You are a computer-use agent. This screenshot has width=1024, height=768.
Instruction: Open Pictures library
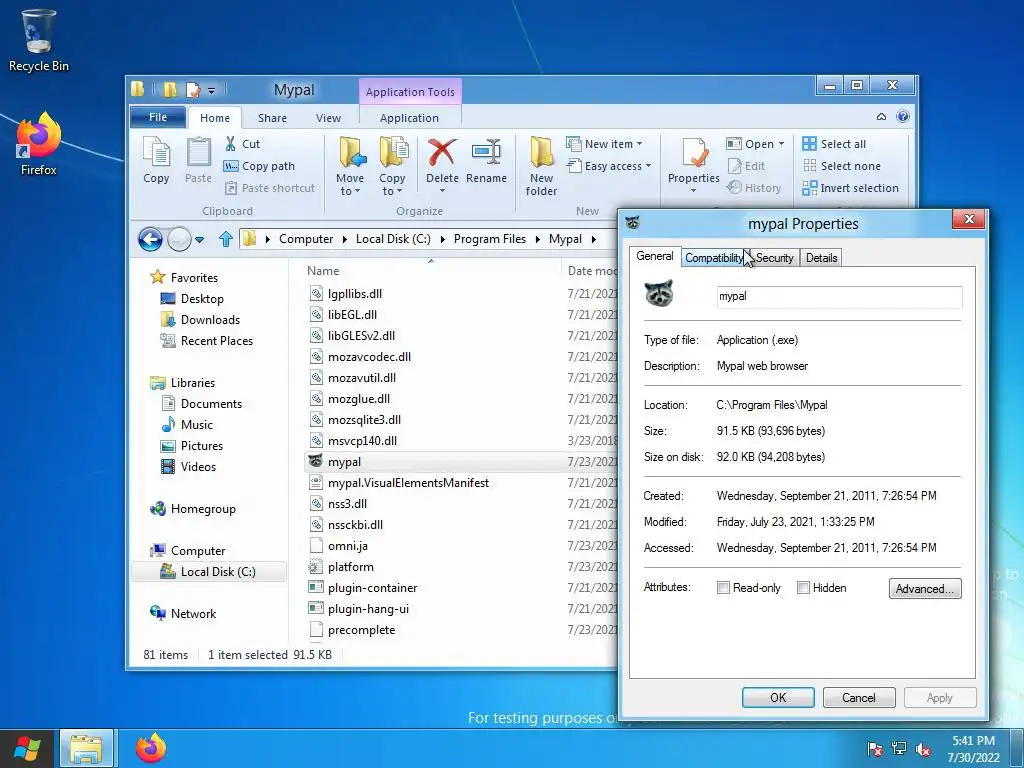[x=202, y=445]
